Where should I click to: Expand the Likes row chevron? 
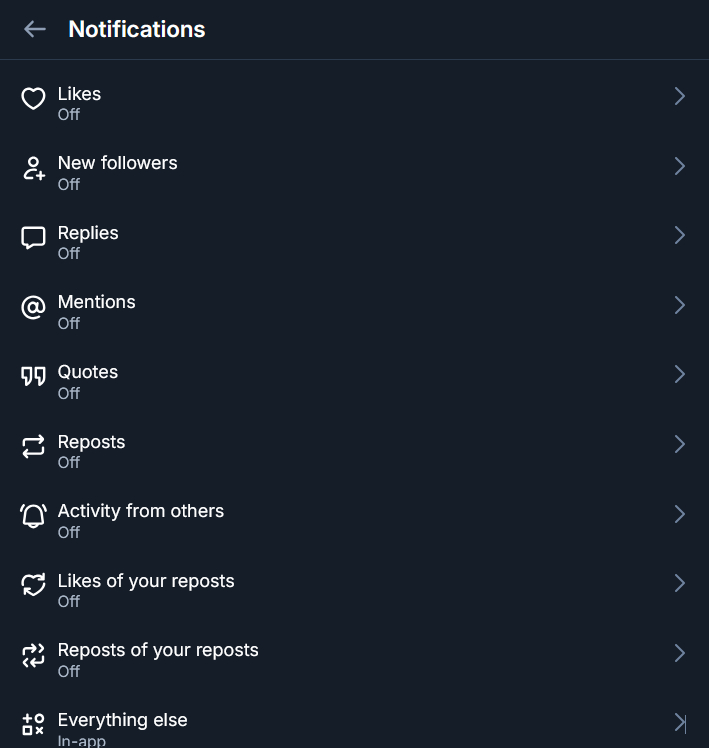click(x=680, y=97)
